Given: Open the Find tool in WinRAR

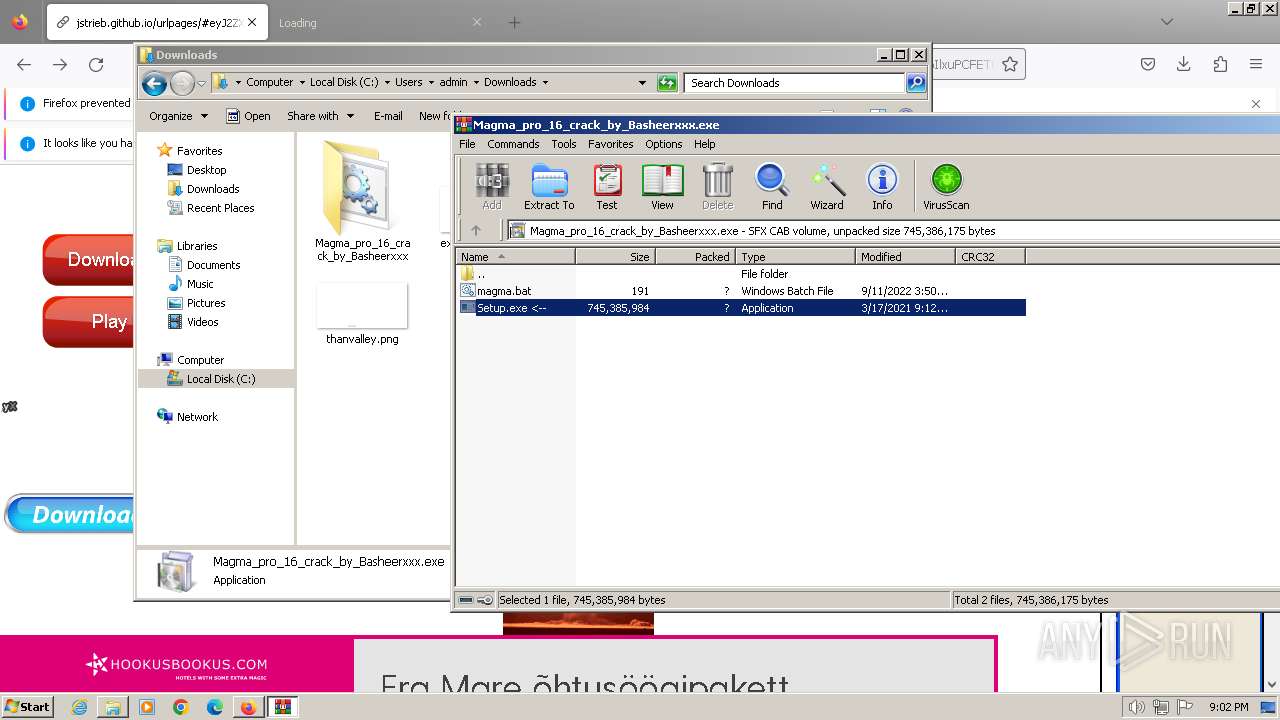Looking at the screenshot, I should pos(772,187).
